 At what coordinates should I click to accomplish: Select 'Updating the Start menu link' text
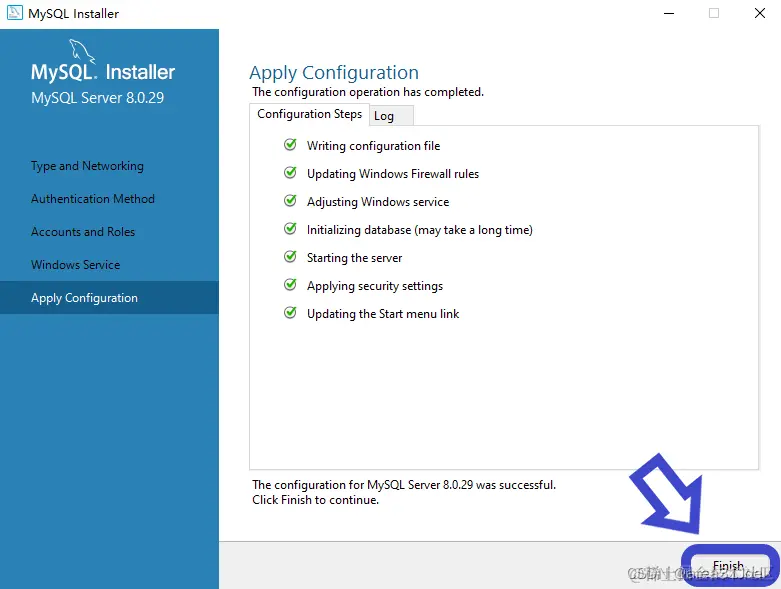pyautogui.click(x=383, y=314)
